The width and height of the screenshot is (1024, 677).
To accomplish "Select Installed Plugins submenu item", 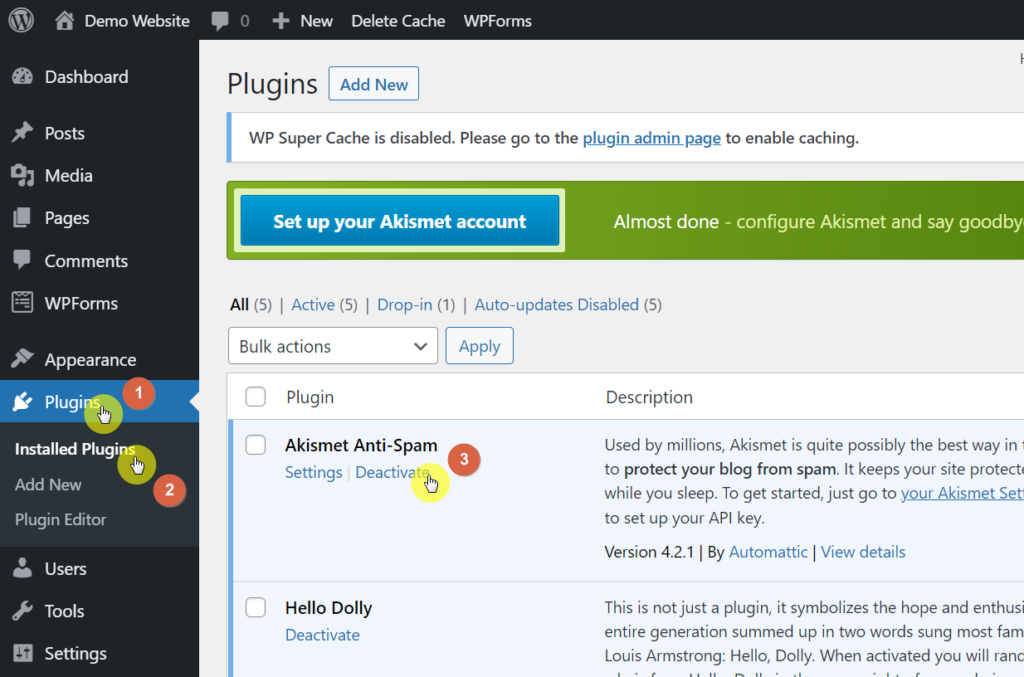I will [x=75, y=449].
